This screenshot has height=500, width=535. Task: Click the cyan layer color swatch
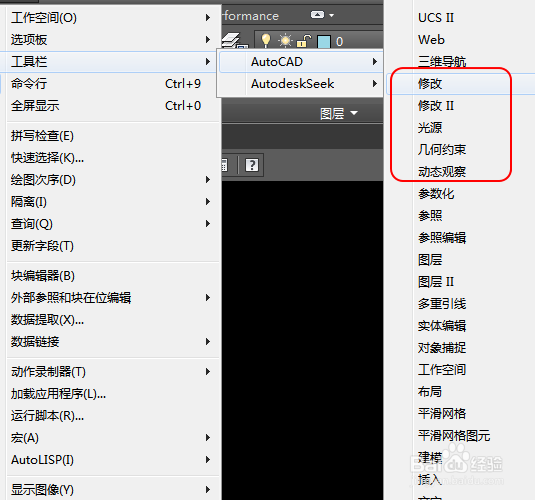click(323, 42)
